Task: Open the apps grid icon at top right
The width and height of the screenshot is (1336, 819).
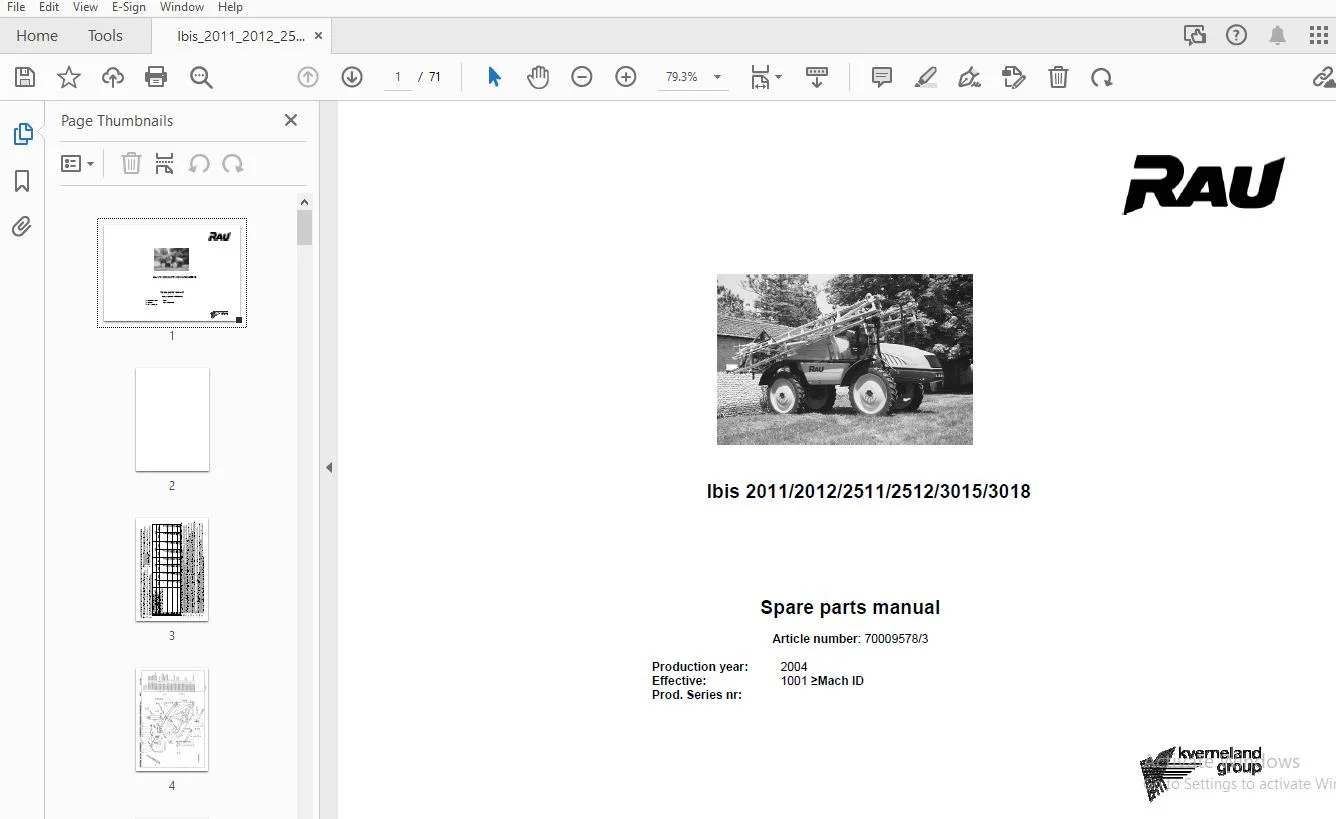Action: point(1319,35)
